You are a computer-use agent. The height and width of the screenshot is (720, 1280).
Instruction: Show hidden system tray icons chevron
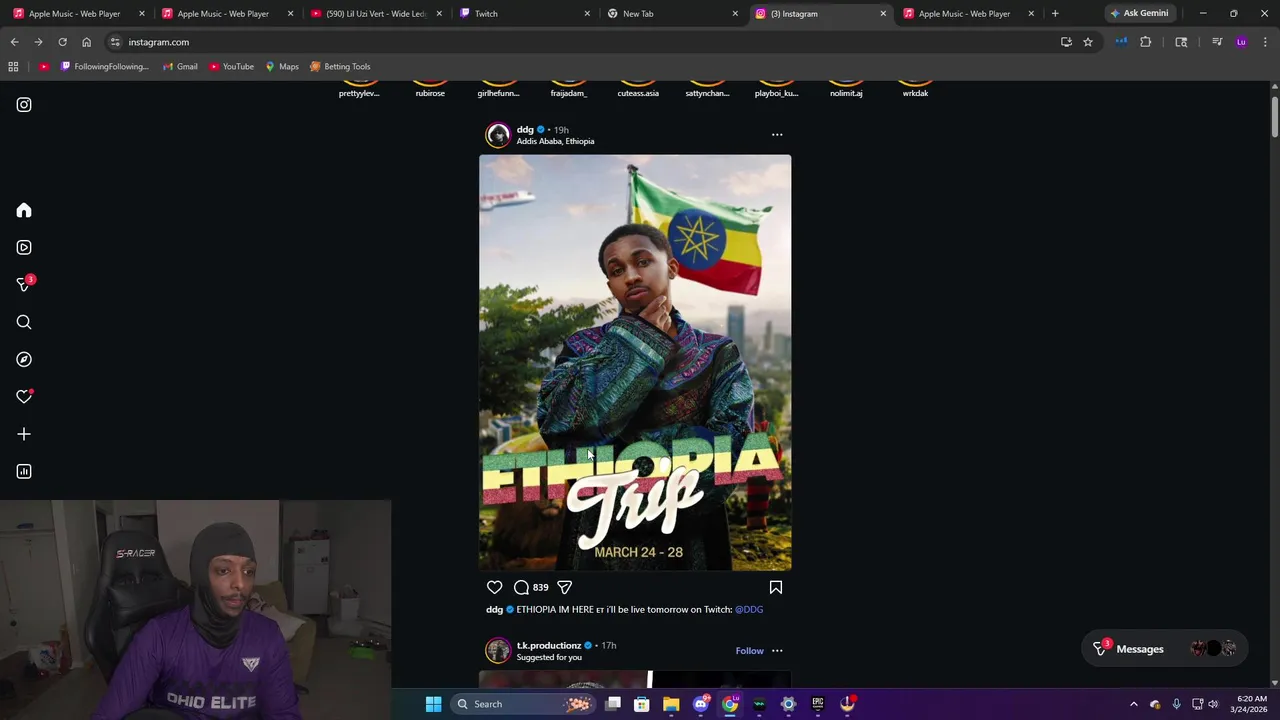1133,704
